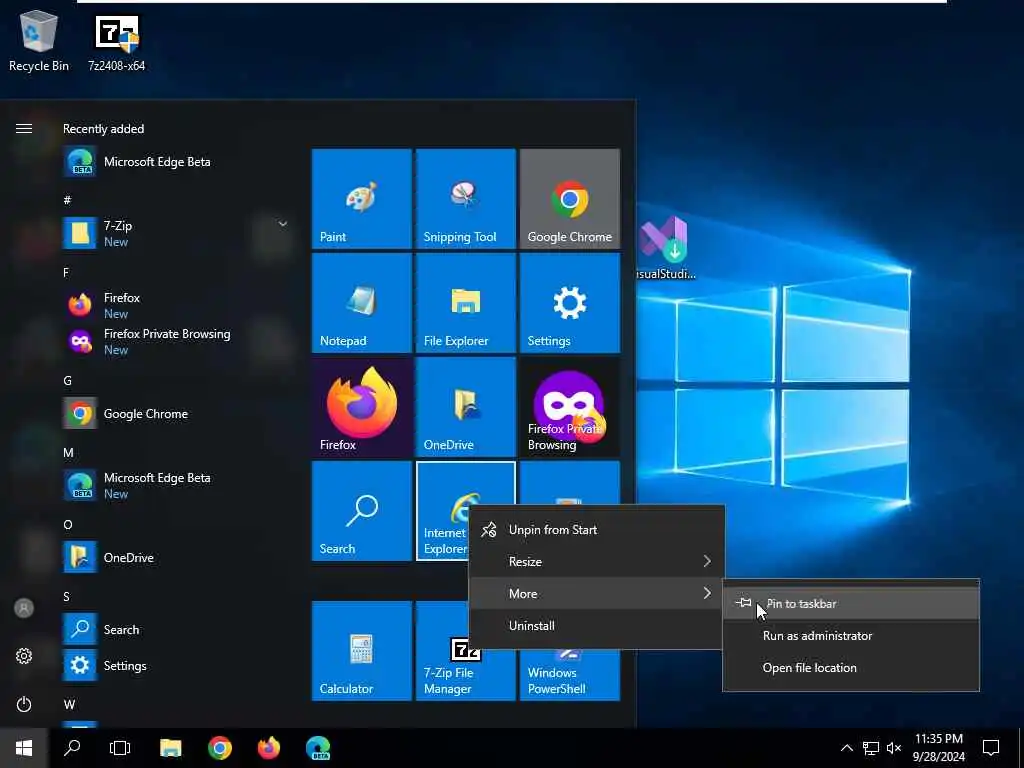Viewport: 1024px width, 768px height.
Task: Open File Explorer from the taskbar
Action: coord(170,748)
